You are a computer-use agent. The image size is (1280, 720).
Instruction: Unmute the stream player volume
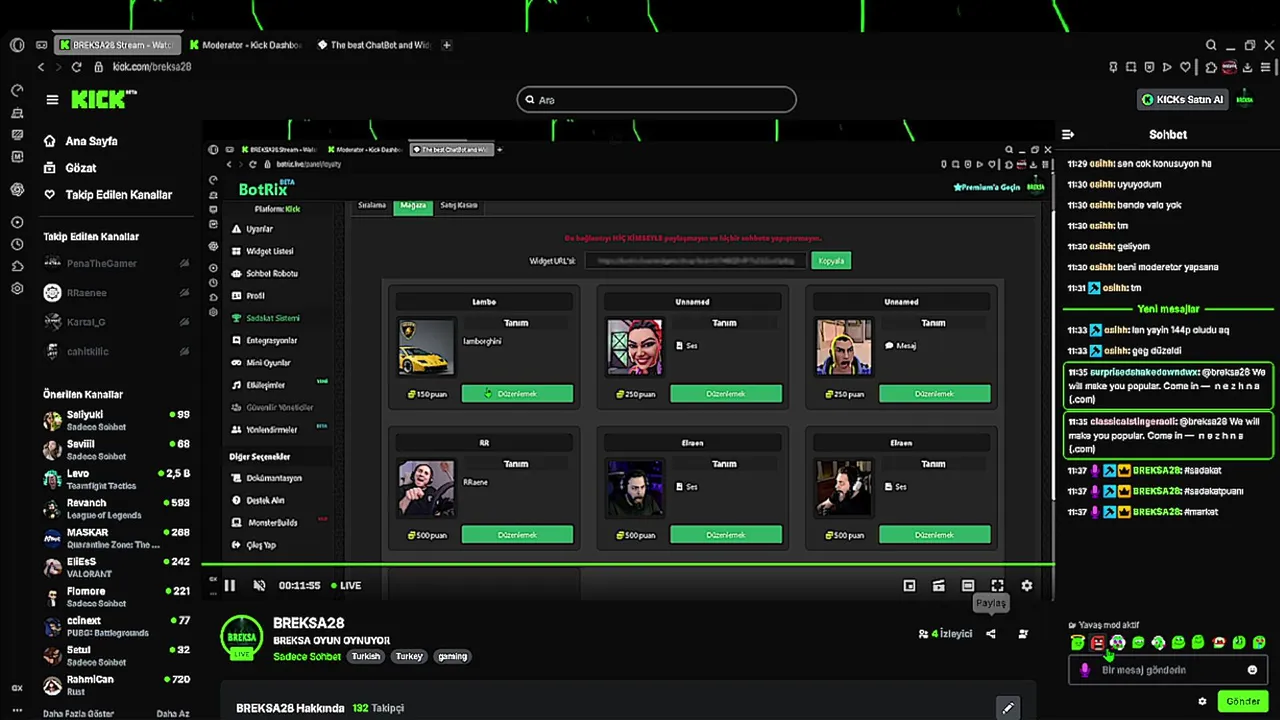click(x=259, y=586)
